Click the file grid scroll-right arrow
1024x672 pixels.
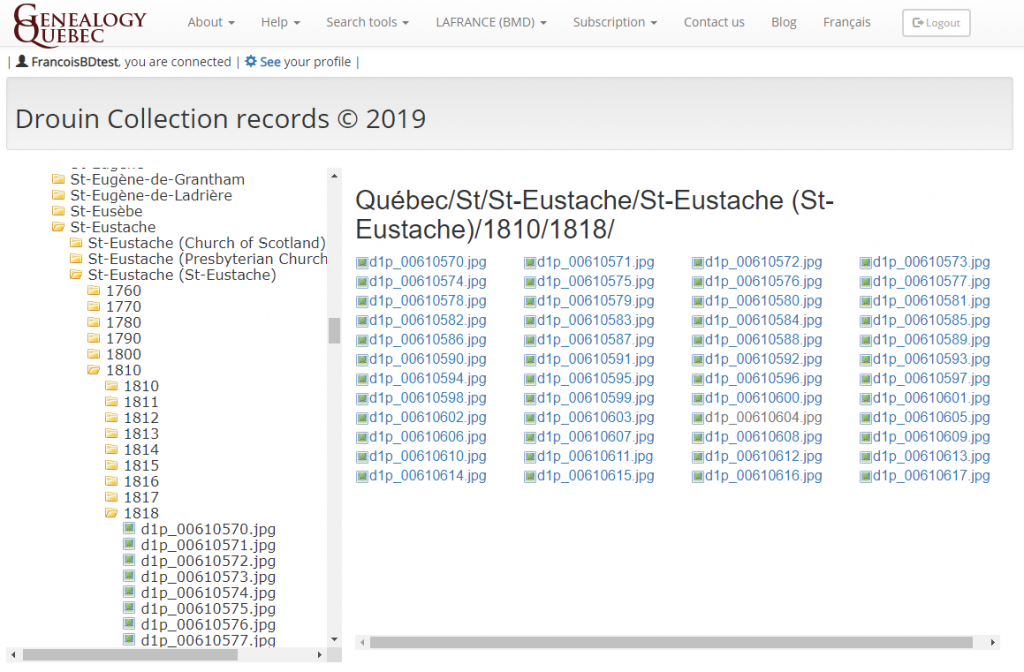click(x=992, y=643)
